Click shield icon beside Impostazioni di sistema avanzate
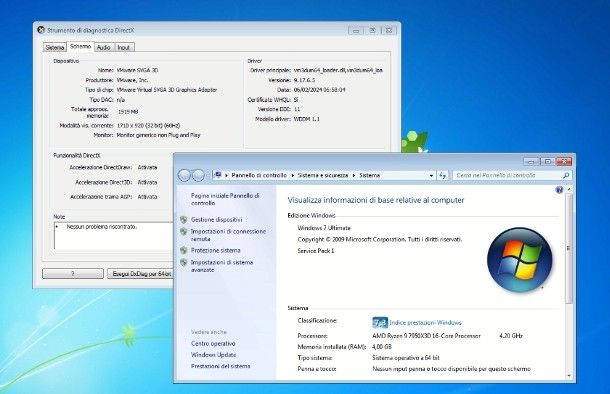This screenshot has width=610, height=394. click(184, 263)
